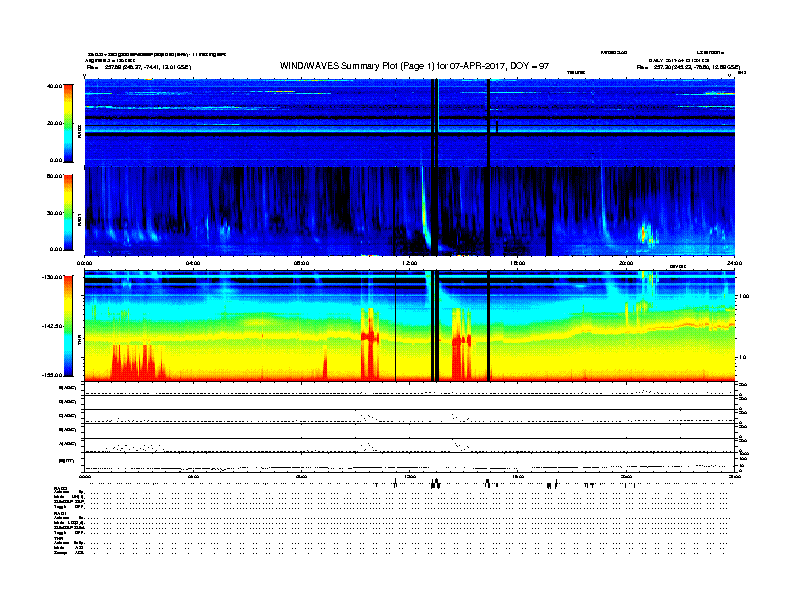792x612 pixels.
Task: Select the 20.00 label on RAD2 color bar
Action: [x=54, y=123]
